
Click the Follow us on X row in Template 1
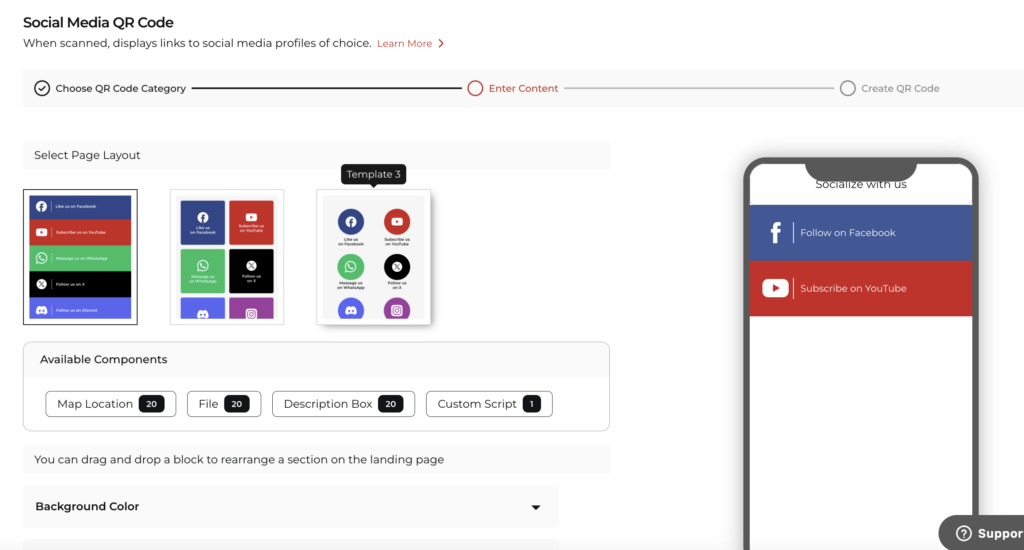80,284
